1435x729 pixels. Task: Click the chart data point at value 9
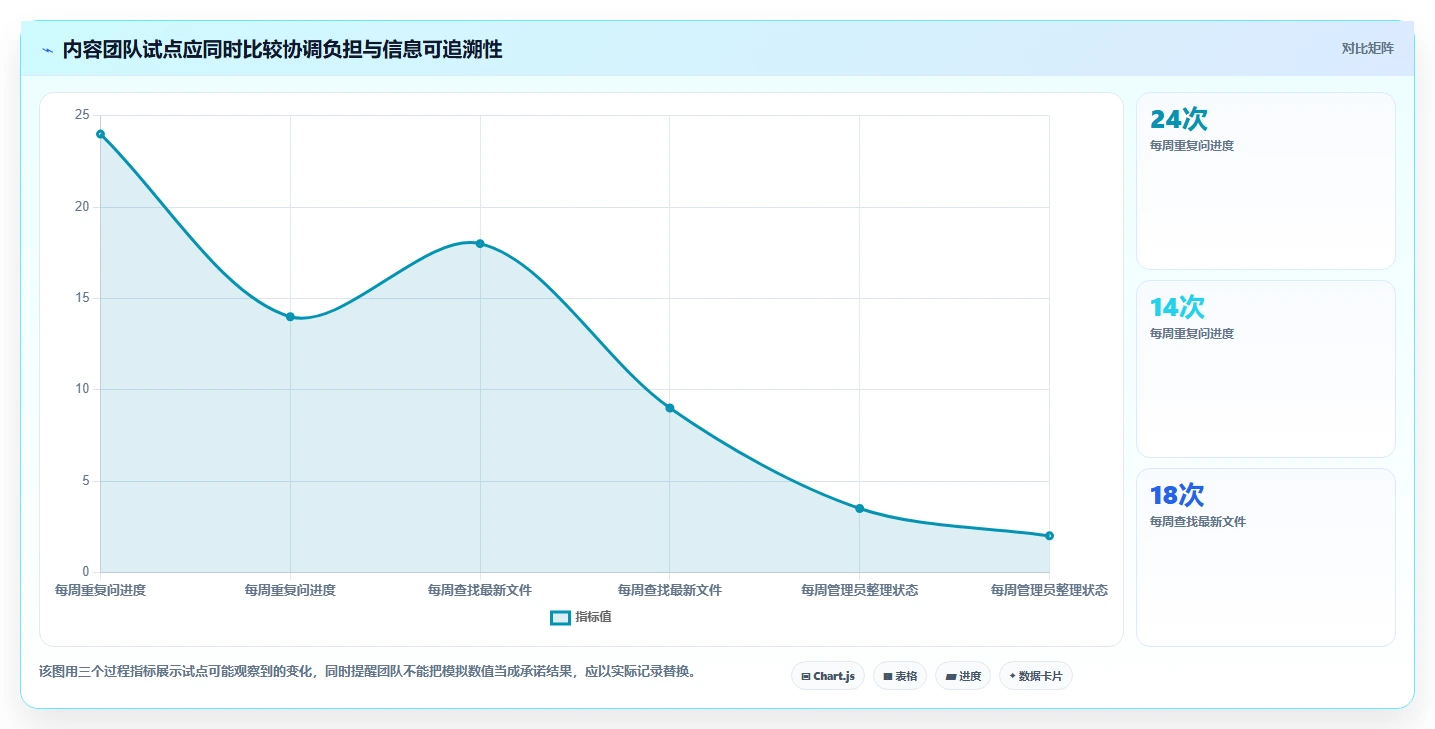coord(670,408)
